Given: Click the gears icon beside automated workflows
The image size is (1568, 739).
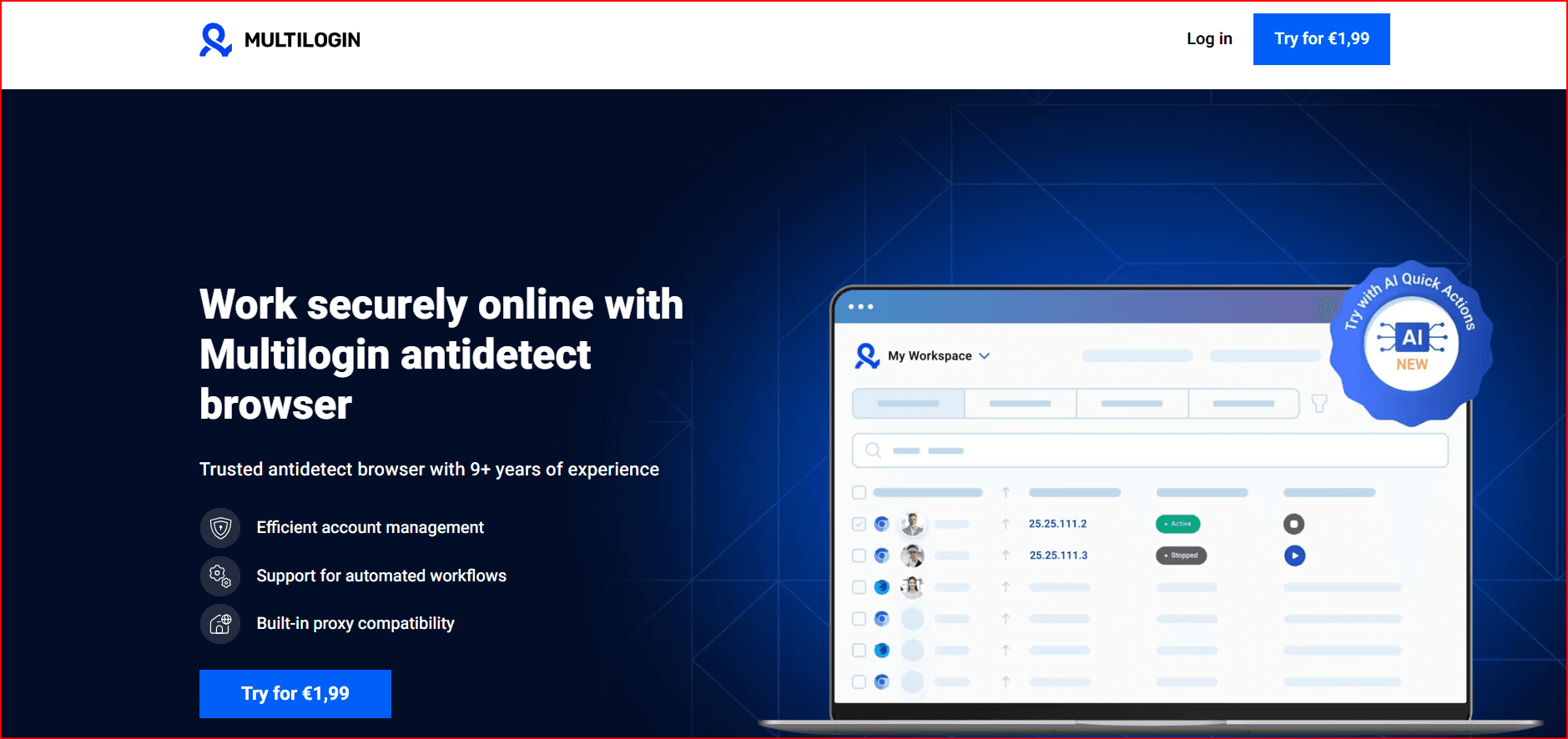Looking at the screenshot, I should pyautogui.click(x=220, y=576).
